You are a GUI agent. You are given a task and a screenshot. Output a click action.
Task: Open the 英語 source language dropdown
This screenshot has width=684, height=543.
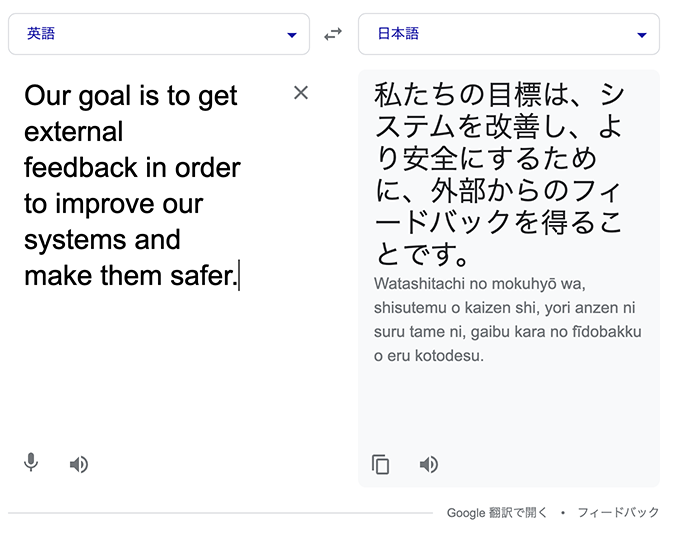[159, 34]
